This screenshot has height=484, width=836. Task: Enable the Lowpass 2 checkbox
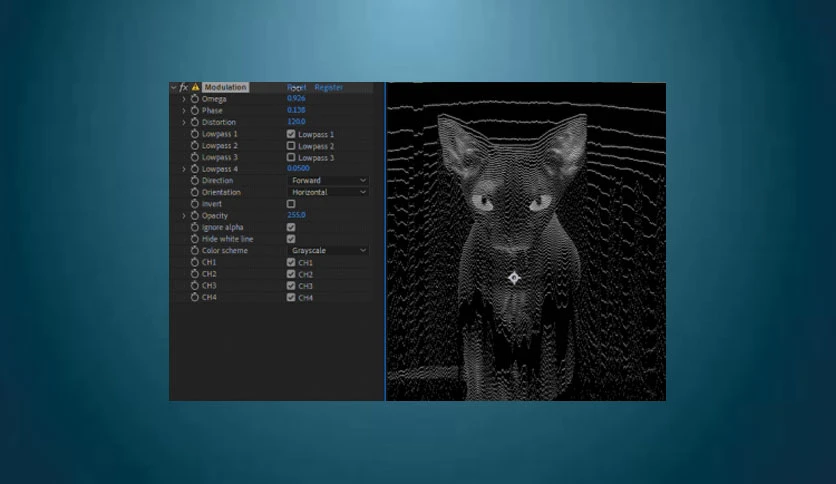tap(291, 146)
